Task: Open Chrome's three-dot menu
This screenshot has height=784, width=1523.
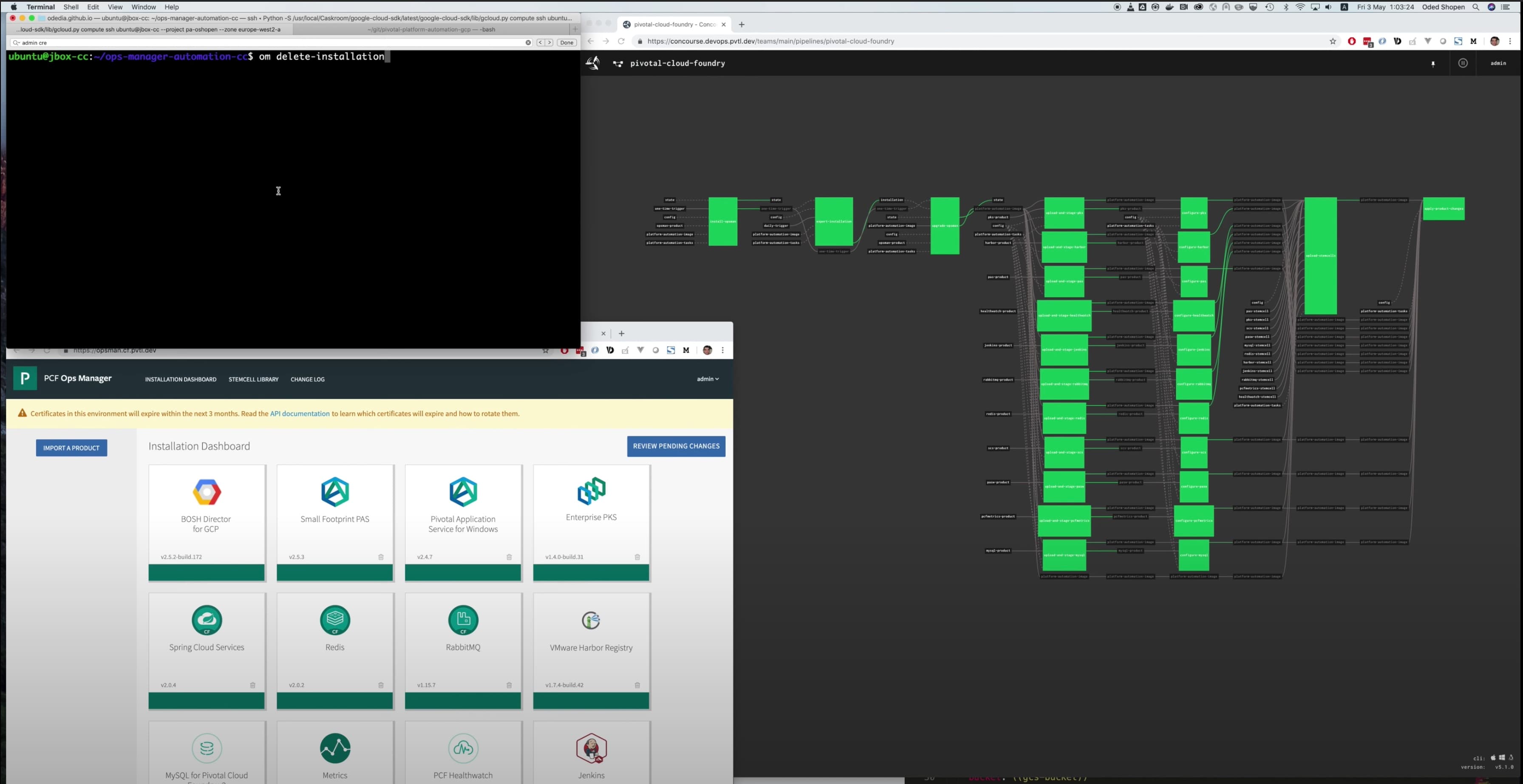Action: click(1511, 41)
